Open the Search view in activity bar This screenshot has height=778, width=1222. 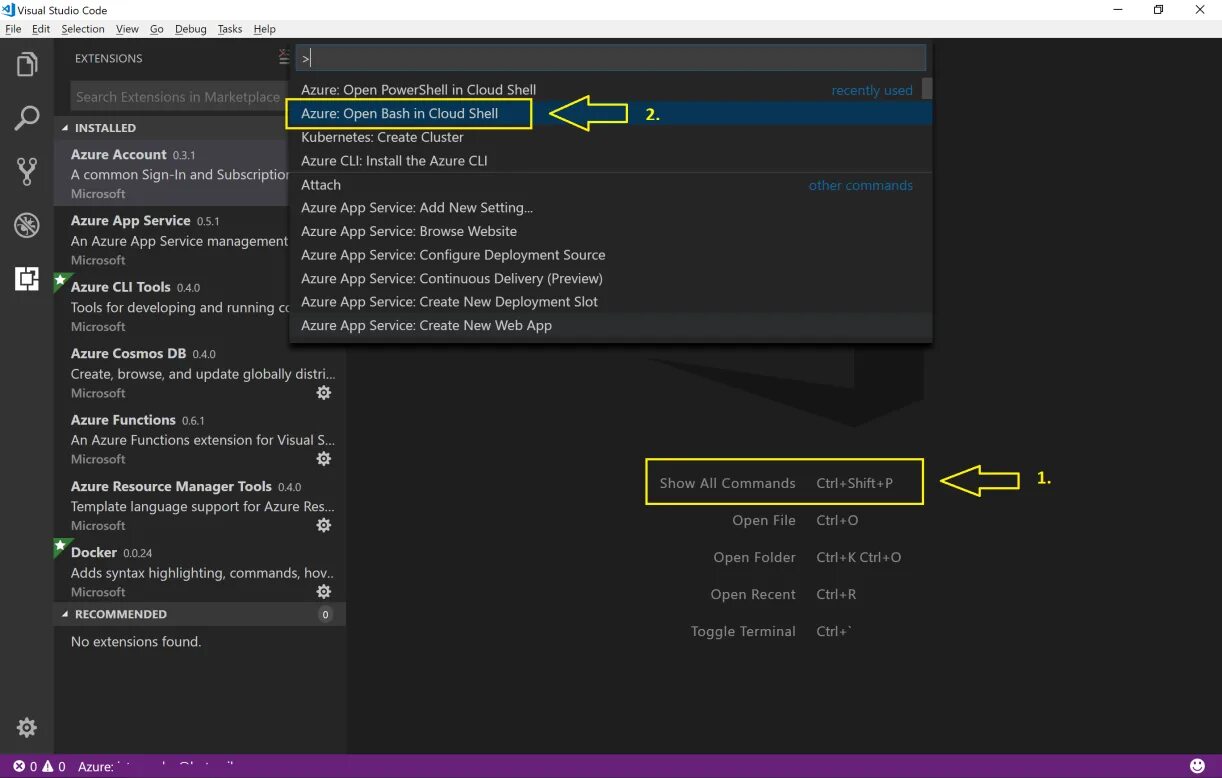[27, 118]
